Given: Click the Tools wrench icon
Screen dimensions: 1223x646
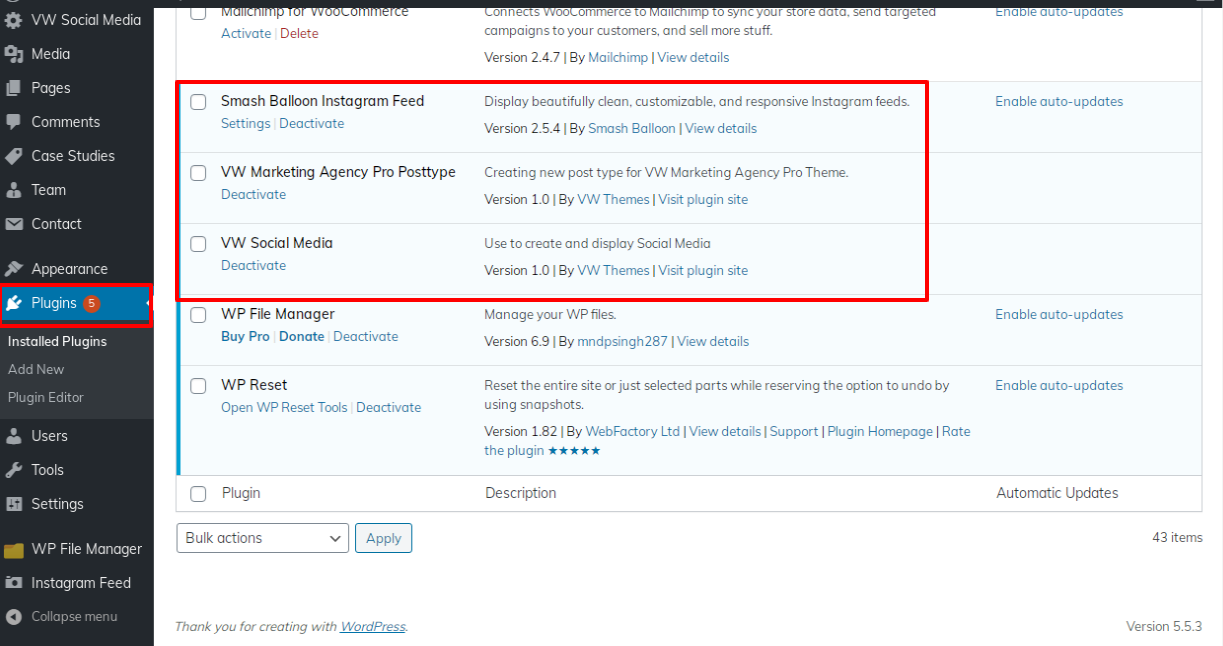Looking at the screenshot, I should pyautogui.click(x=14, y=470).
